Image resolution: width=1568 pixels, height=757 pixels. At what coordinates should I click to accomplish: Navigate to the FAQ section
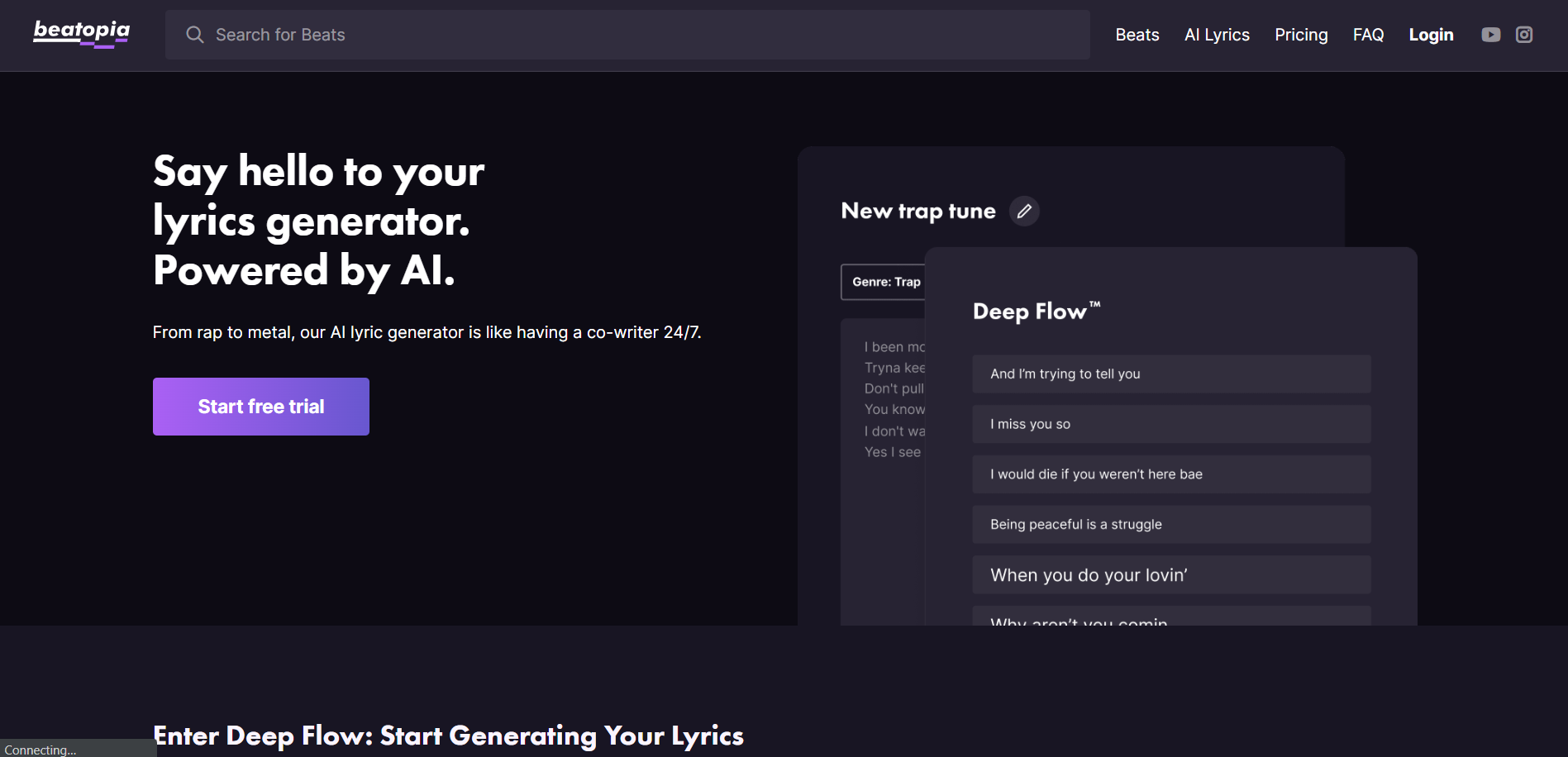(x=1368, y=35)
